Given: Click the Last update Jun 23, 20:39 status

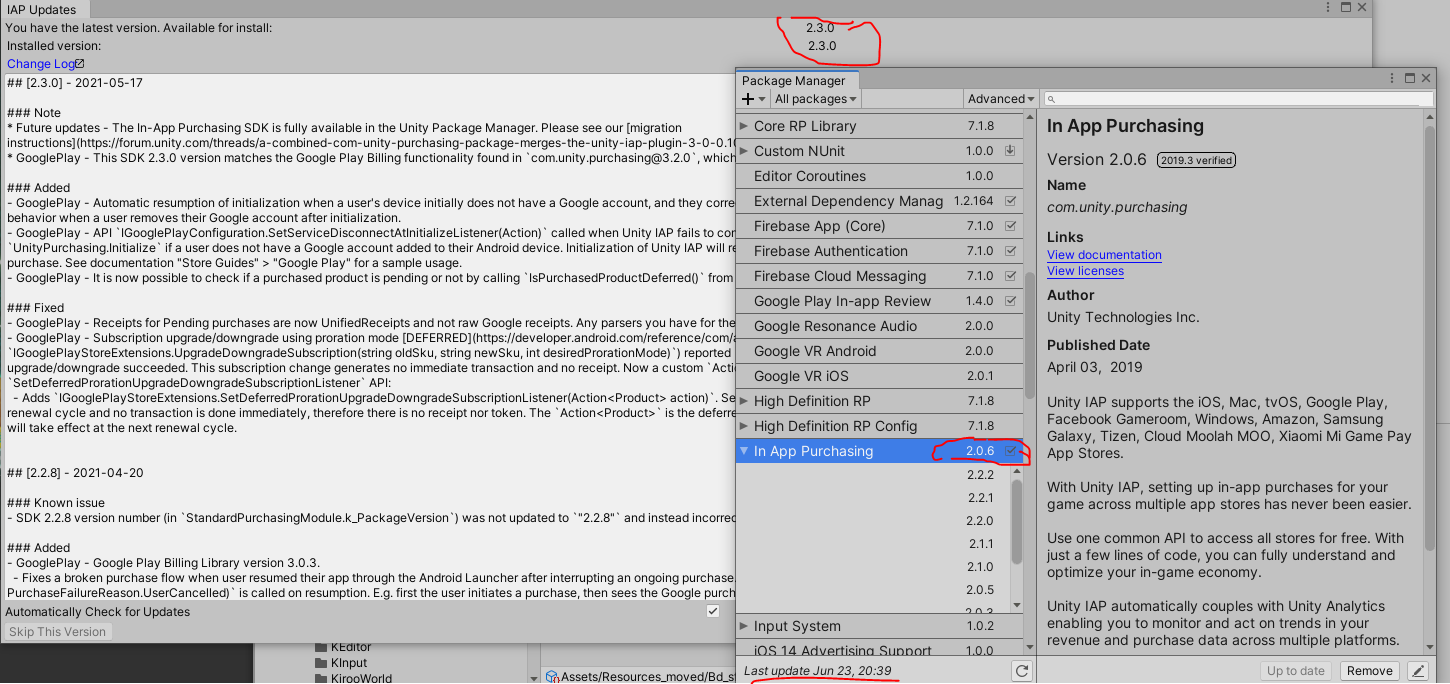Looking at the screenshot, I should (x=817, y=671).
